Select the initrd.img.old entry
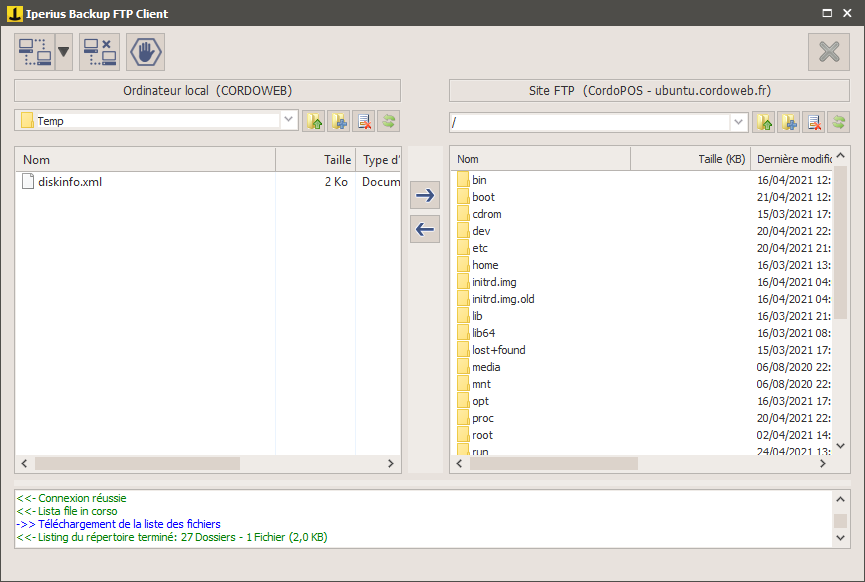The height and width of the screenshot is (582, 865). [503, 299]
